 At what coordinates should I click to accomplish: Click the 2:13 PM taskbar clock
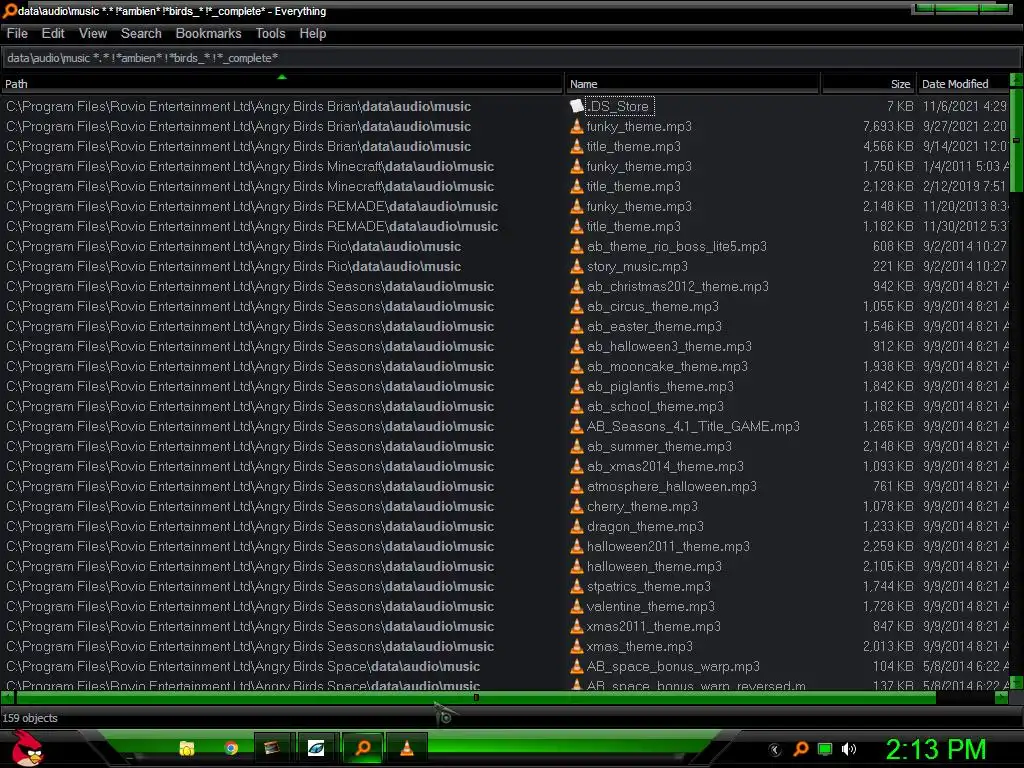click(x=935, y=749)
